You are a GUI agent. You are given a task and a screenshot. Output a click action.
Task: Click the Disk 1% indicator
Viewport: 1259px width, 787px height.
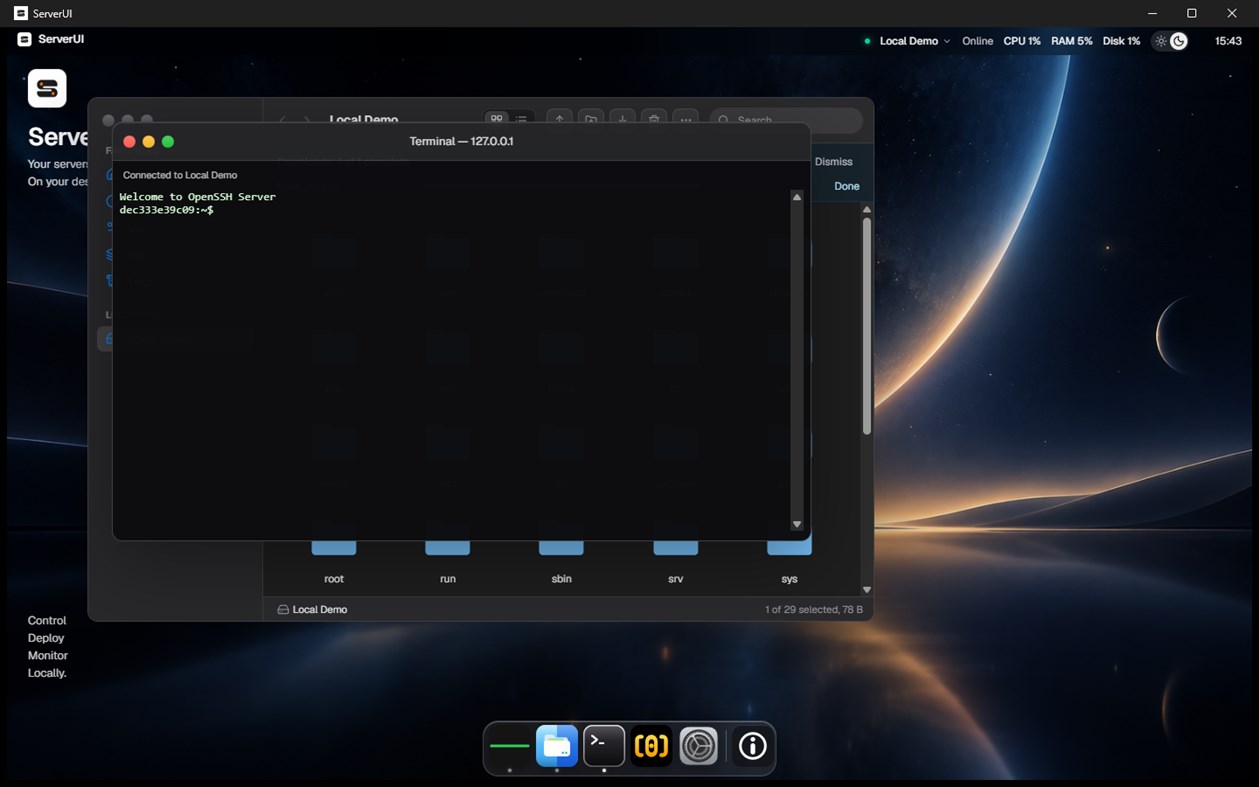(1121, 41)
